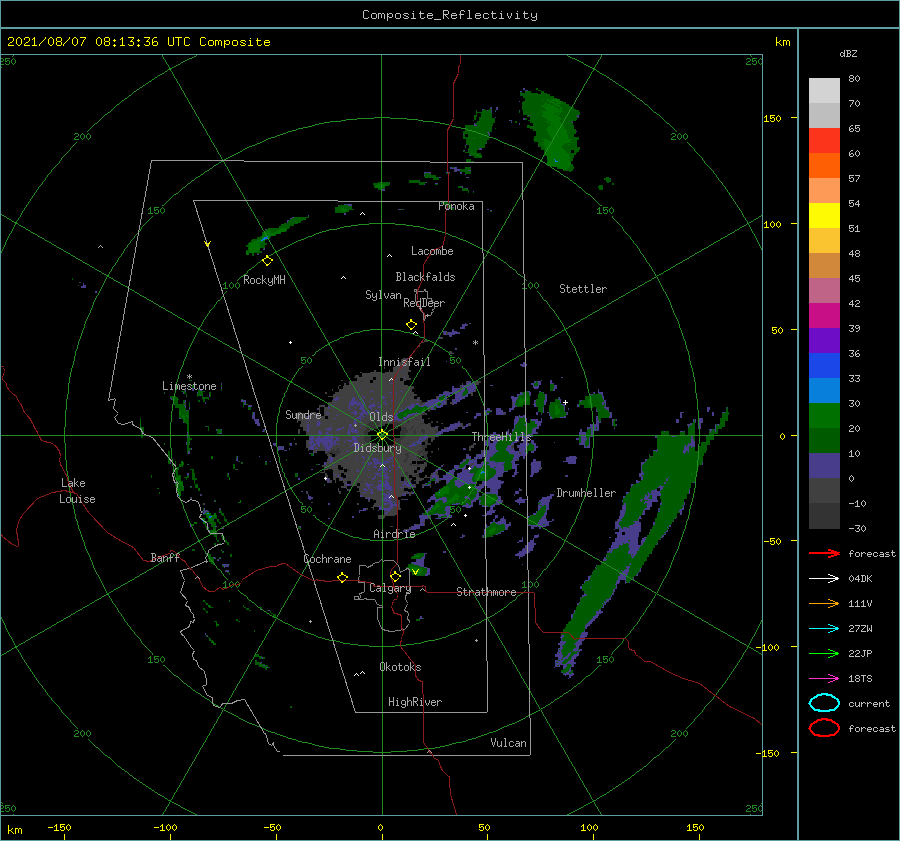Click the yellow 51 dBZ color swatch
The width and height of the screenshot is (900, 841).
824,215
